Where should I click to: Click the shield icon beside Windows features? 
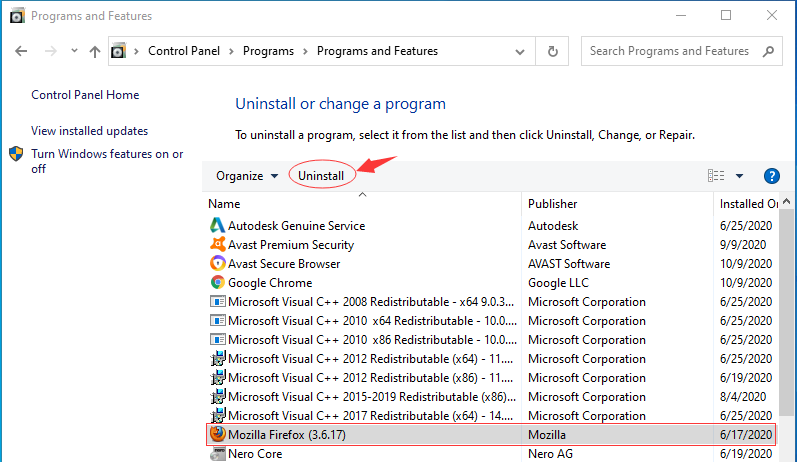(x=16, y=153)
